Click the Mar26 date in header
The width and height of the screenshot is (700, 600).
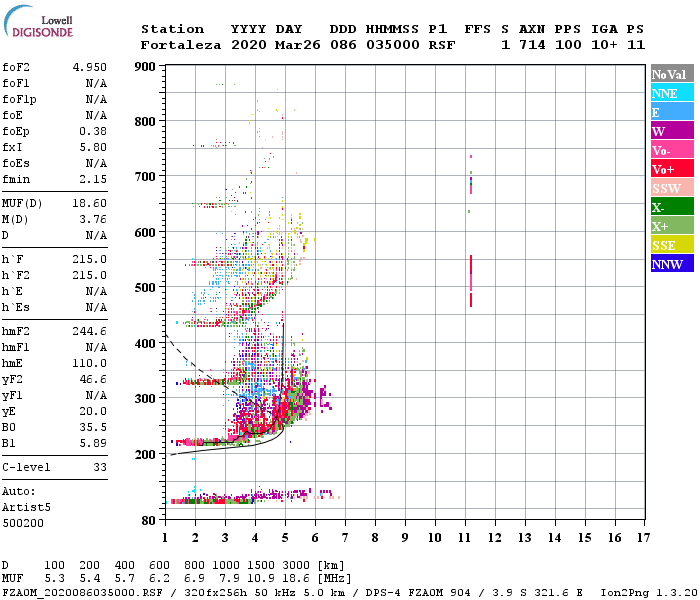pyautogui.click(x=298, y=45)
